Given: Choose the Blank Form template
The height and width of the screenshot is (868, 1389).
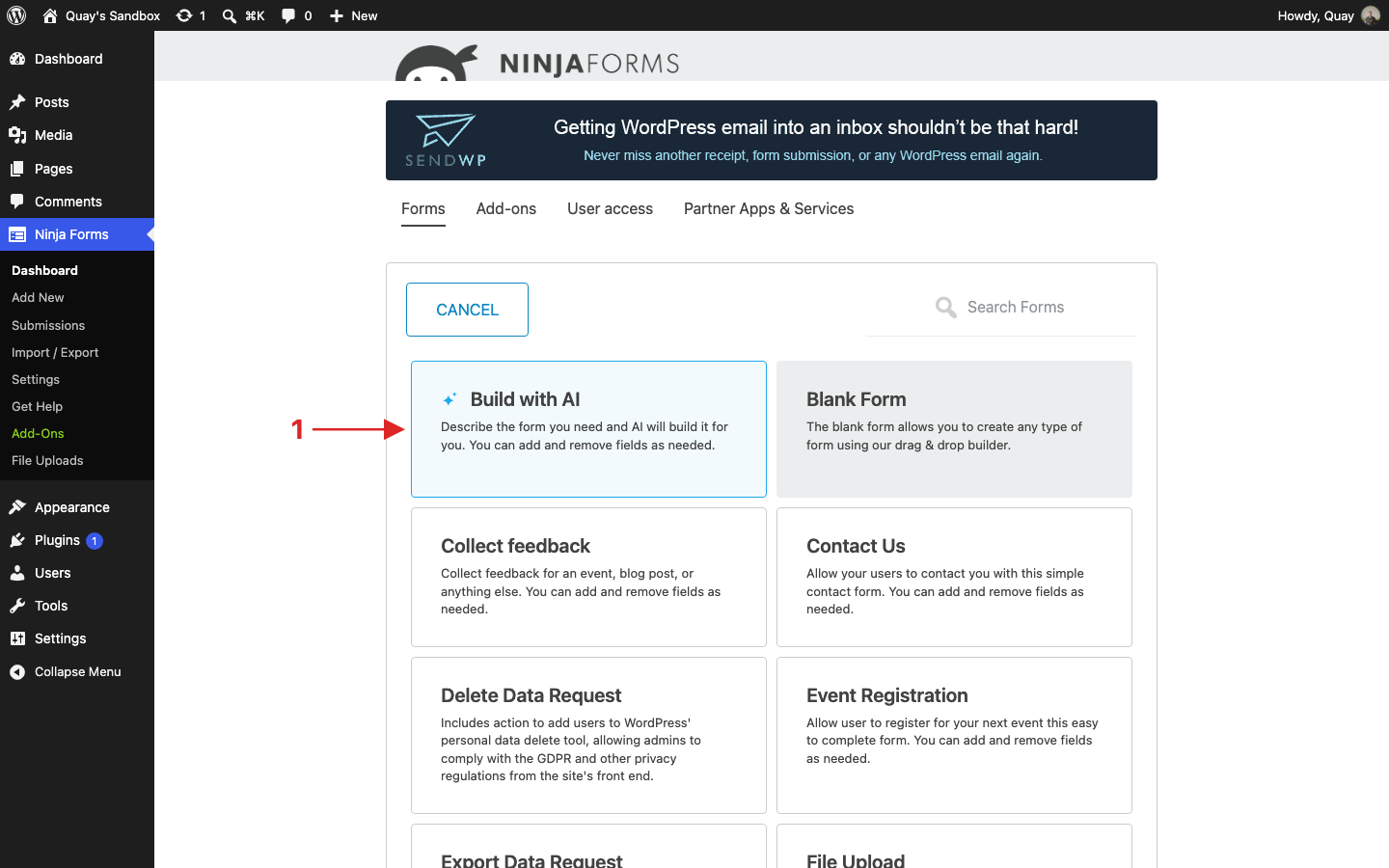Looking at the screenshot, I should (x=954, y=429).
